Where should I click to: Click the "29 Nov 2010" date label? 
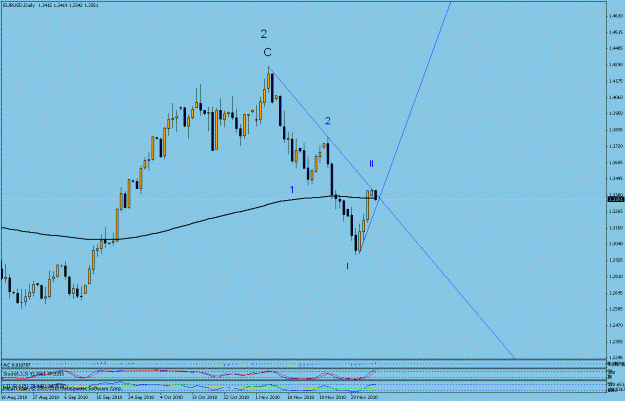point(364,397)
